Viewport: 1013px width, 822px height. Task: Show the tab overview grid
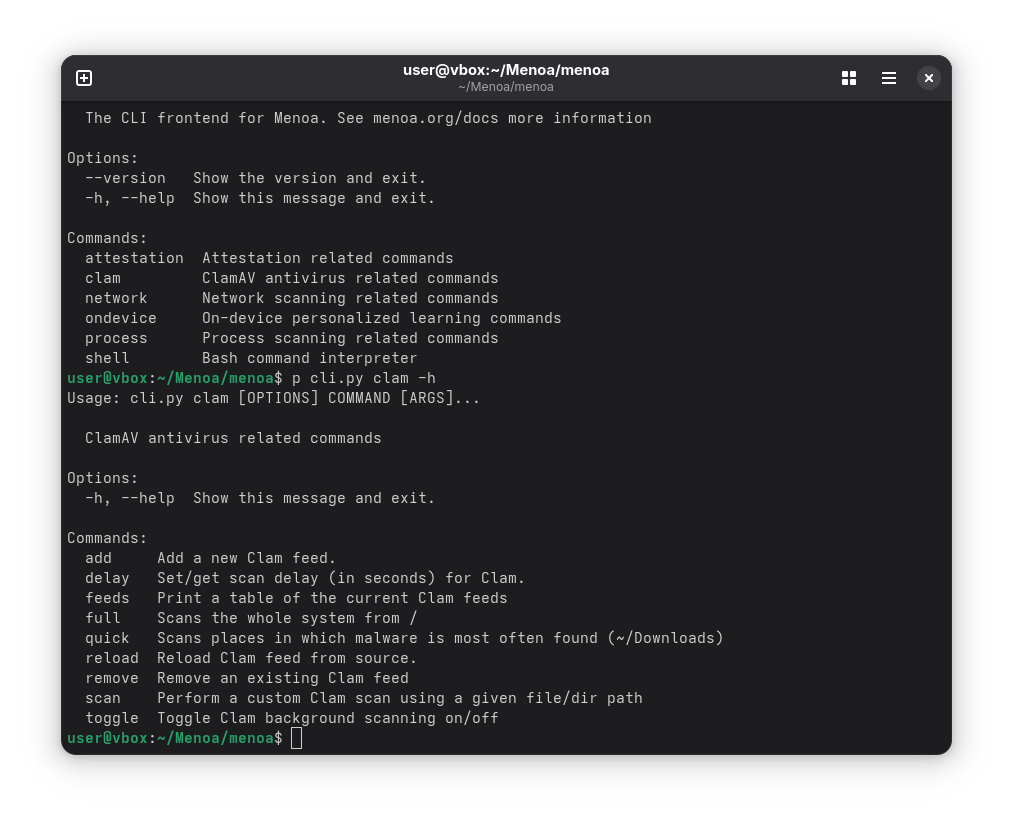pyautogui.click(x=849, y=78)
